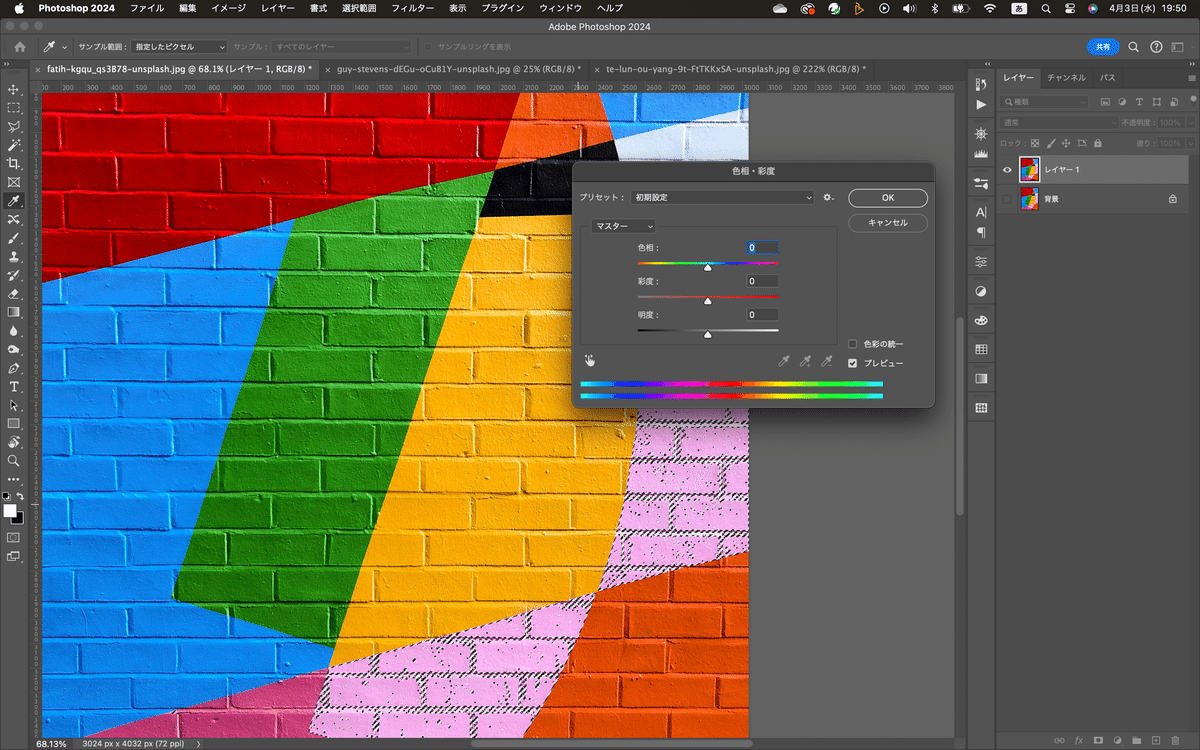Select the Brush tool
The image size is (1200, 750).
14,238
